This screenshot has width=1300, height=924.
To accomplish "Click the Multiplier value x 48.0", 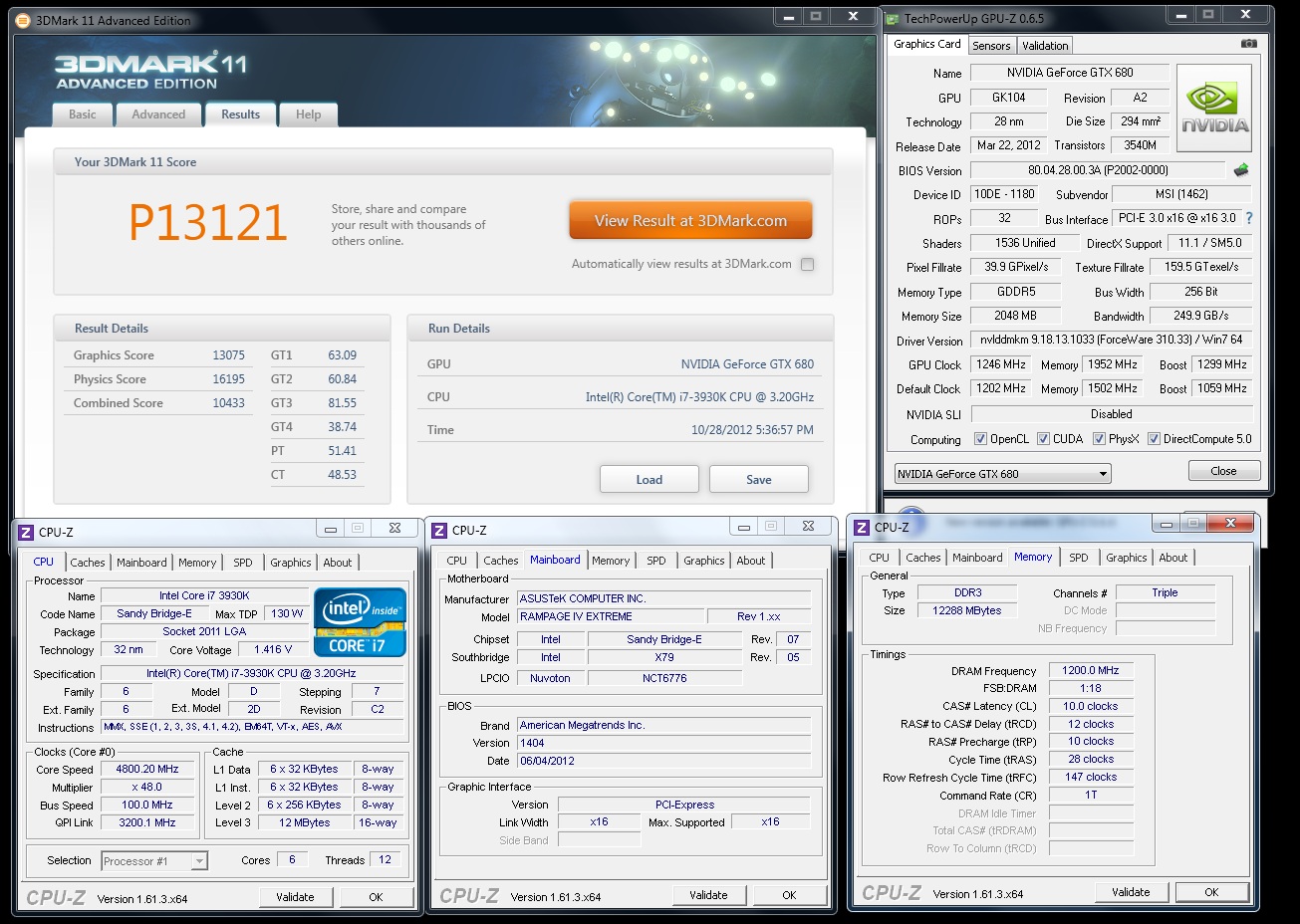I will pos(149,788).
